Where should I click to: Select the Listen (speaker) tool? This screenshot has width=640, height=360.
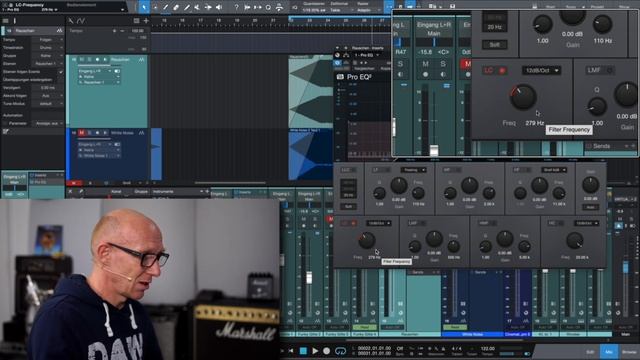coord(219,7)
